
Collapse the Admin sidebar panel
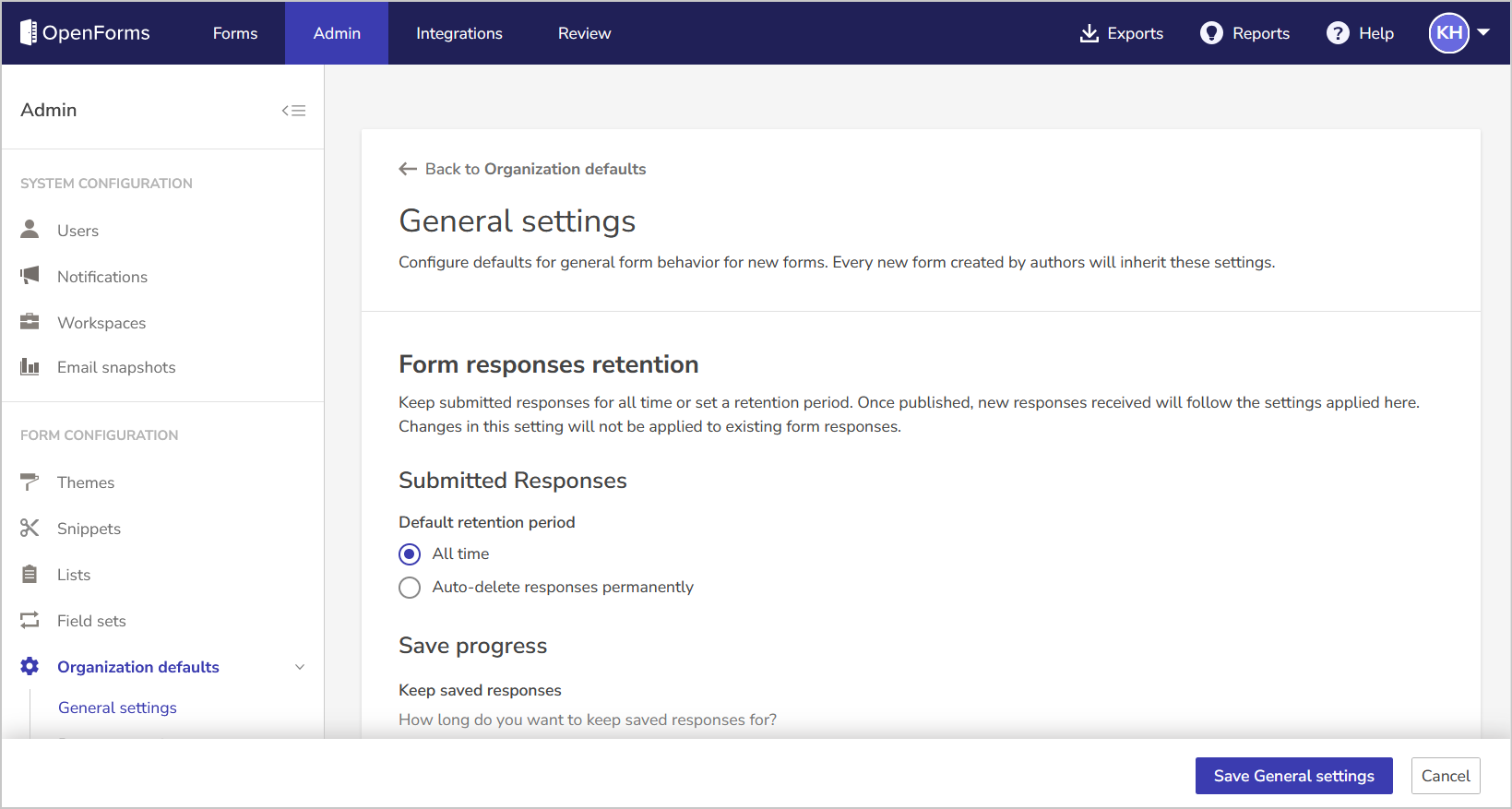click(293, 111)
